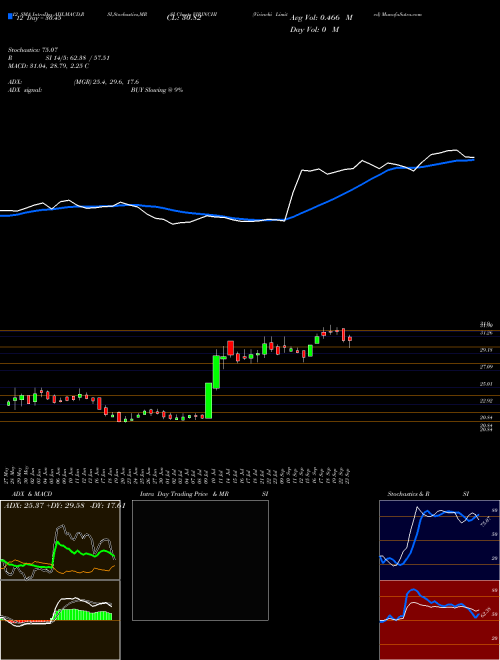The height and width of the screenshot is (660, 500).
Task: Click the 22.92 price axis label
Action: pos(487,401)
